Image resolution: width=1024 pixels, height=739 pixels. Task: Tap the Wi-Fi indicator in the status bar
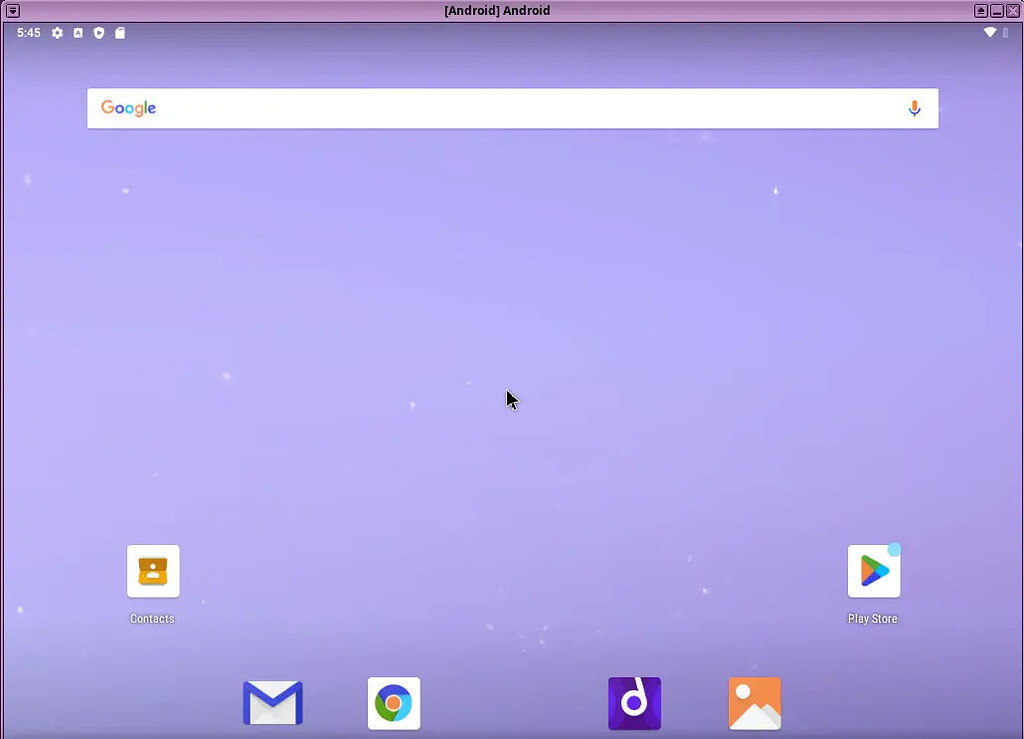pyautogui.click(x=988, y=32)
